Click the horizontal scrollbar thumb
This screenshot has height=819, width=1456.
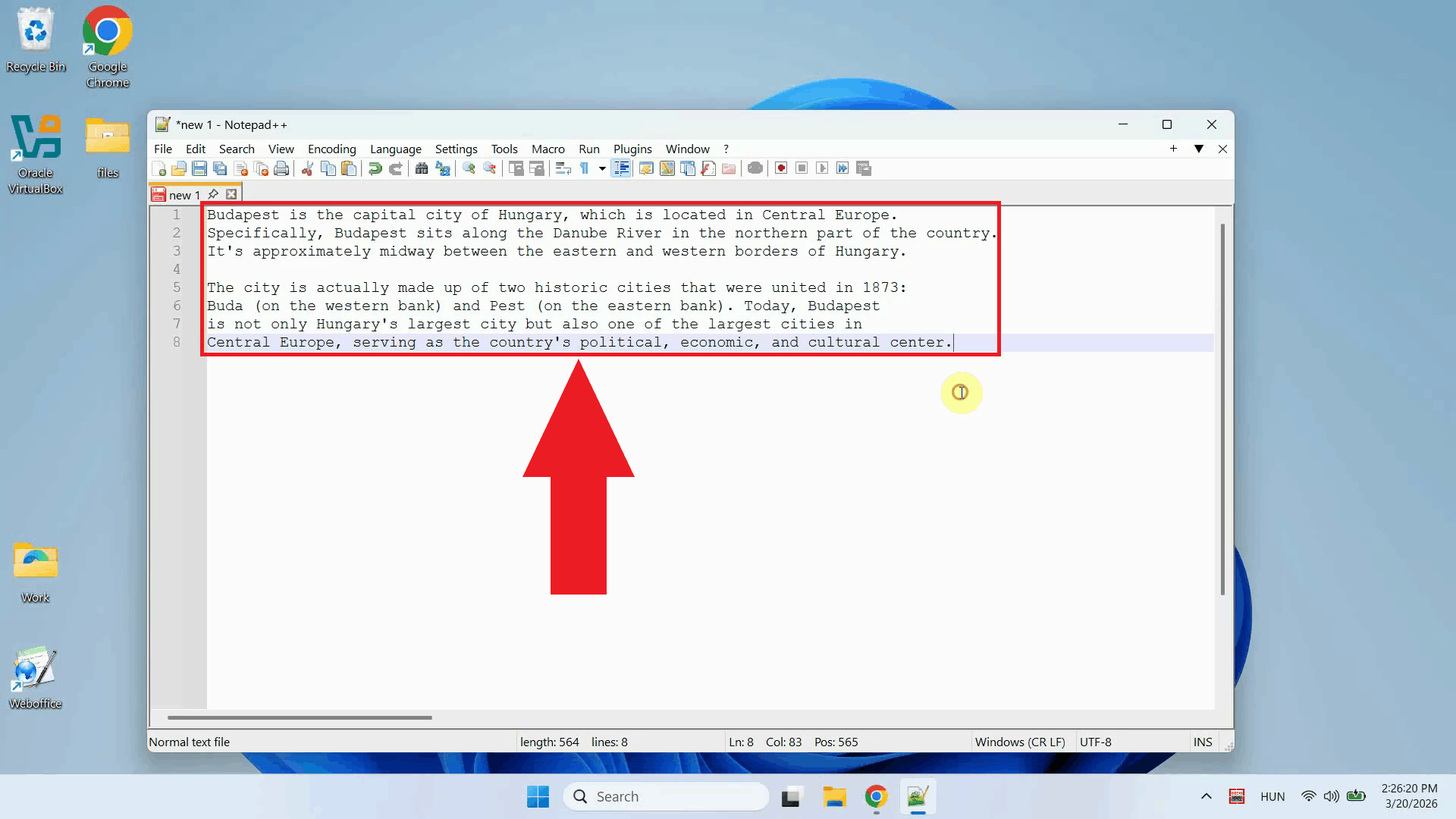tap(300, 717)
